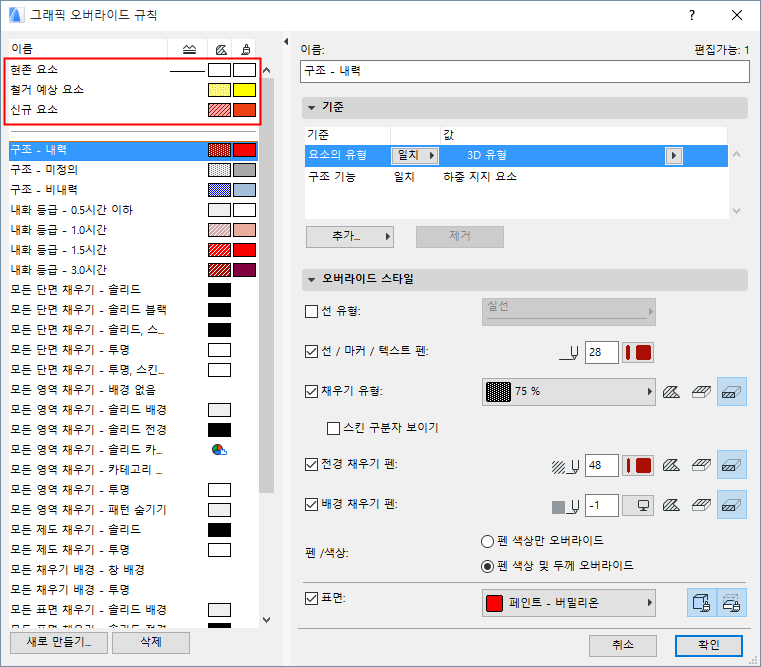The image size is (761, 667).
Task: Click red surface swatch of 구조 - 내력
Action: (x=245, y=150)
